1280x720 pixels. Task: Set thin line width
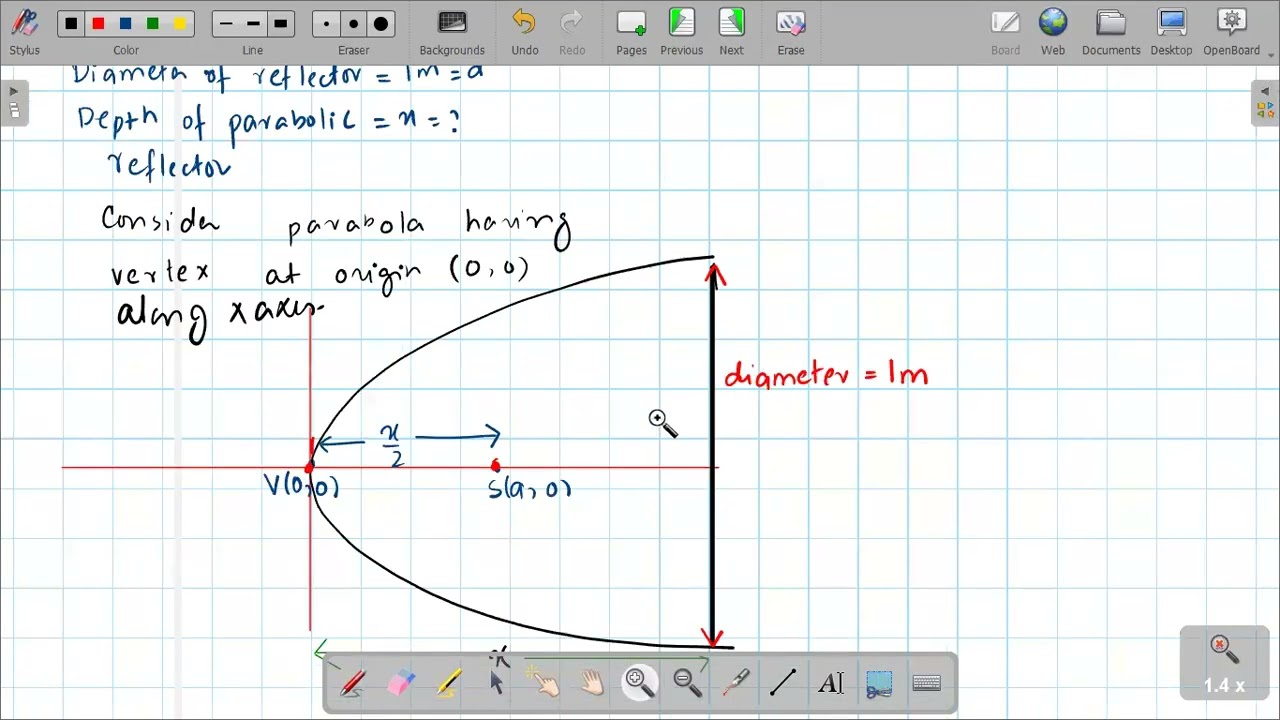pyautogui.click(x=226, y=24)
